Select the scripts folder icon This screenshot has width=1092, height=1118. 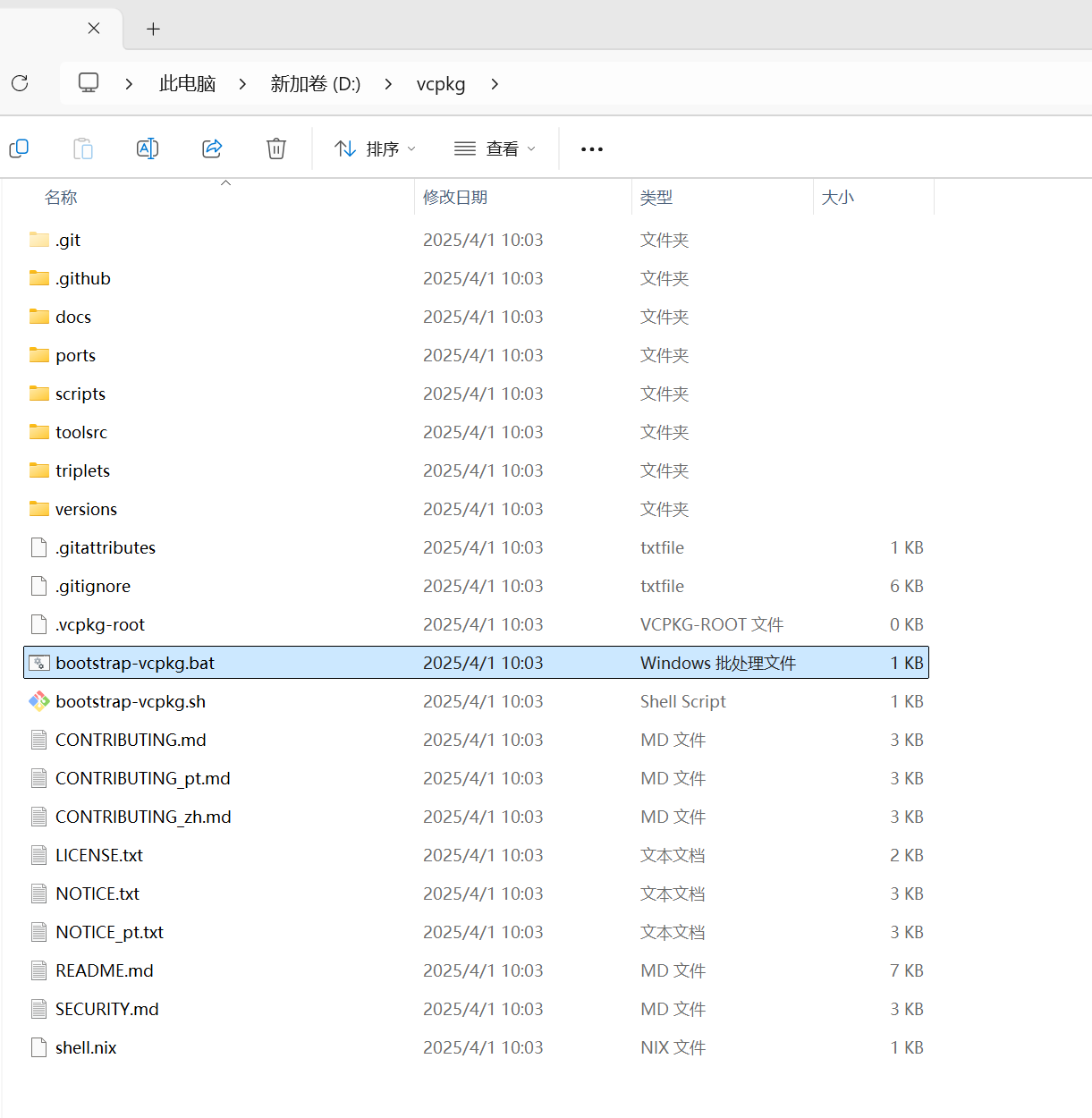click(x=39, y=393)
